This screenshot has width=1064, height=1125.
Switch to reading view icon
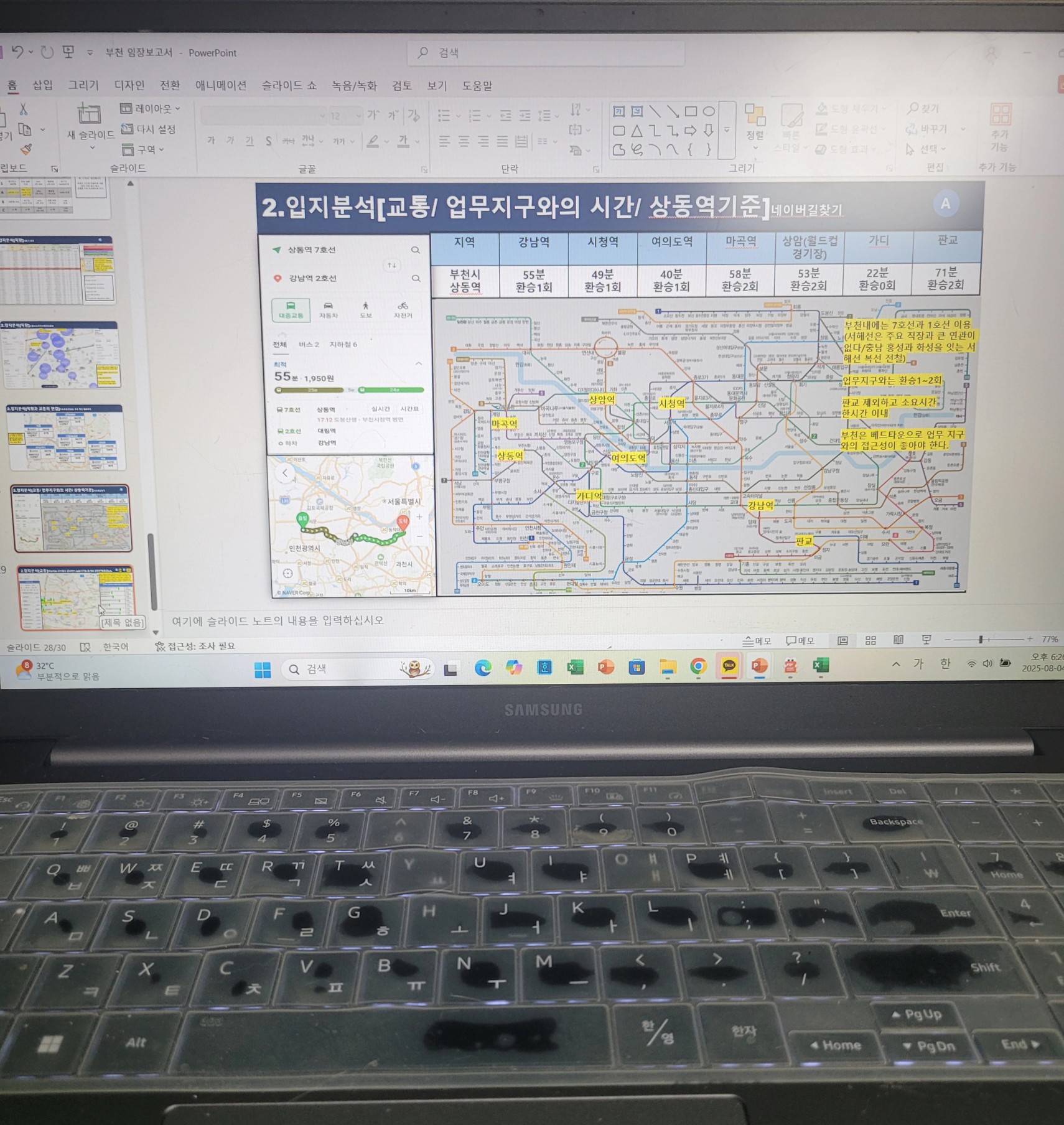point(898,640)
